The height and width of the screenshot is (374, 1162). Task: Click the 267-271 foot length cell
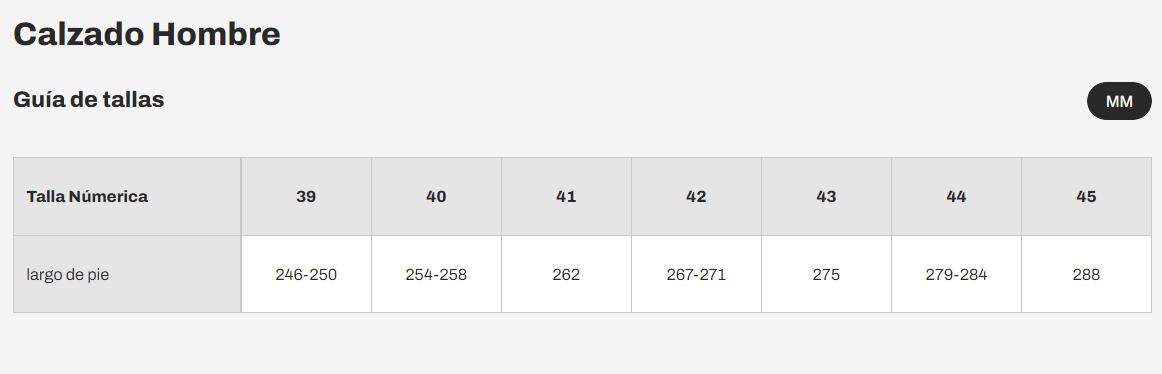click(697, 275)
